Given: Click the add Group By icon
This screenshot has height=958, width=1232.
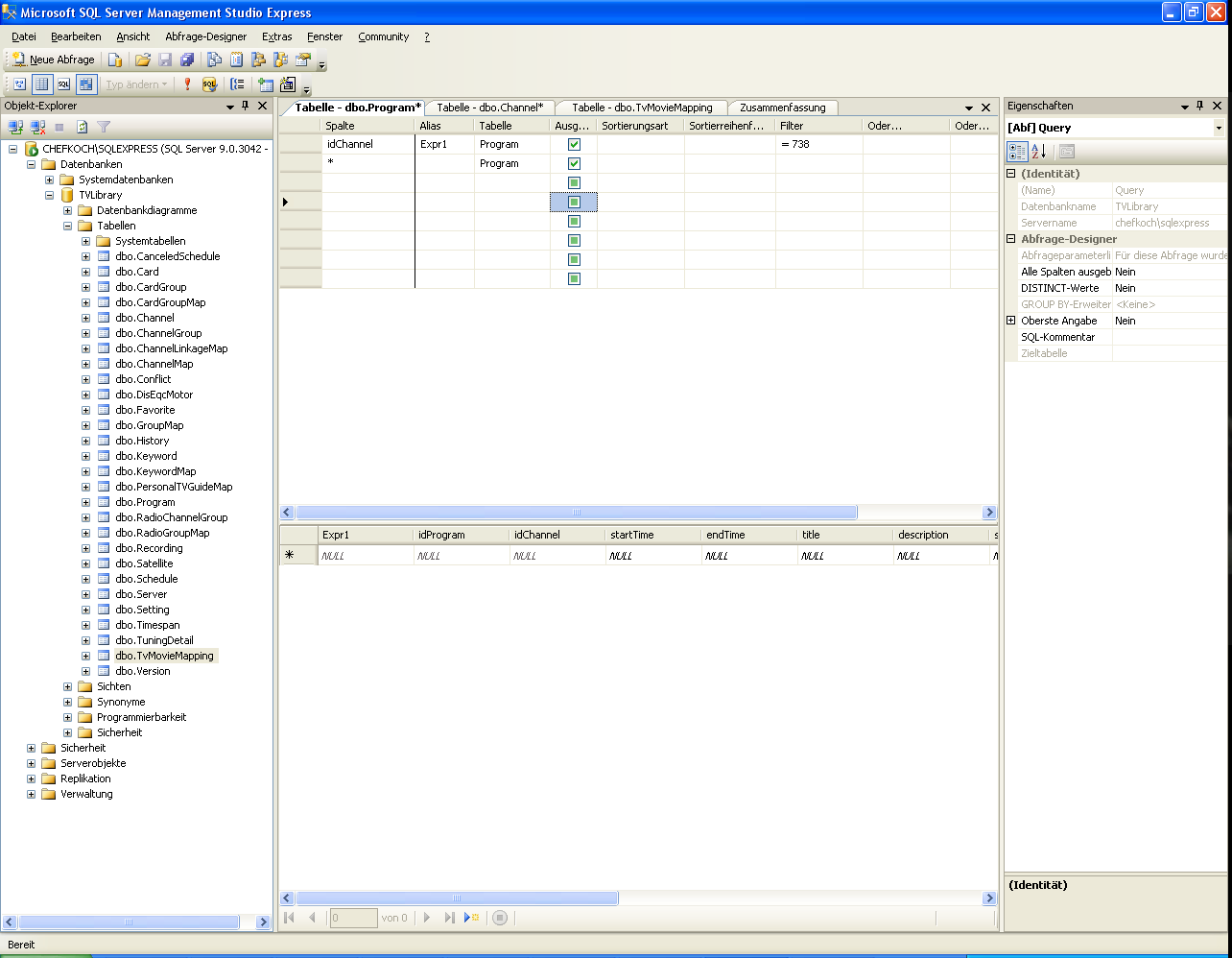Looking at the screenshot, I should coord(237,84).
